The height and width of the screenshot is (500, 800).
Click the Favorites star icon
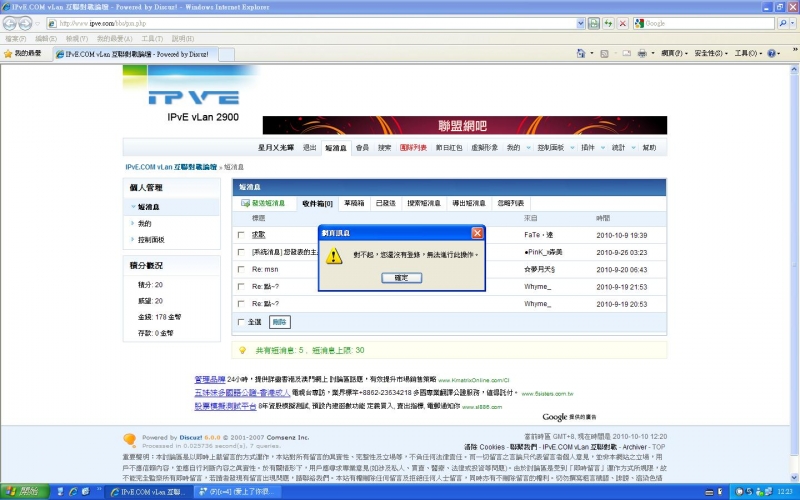click(8, 53)
